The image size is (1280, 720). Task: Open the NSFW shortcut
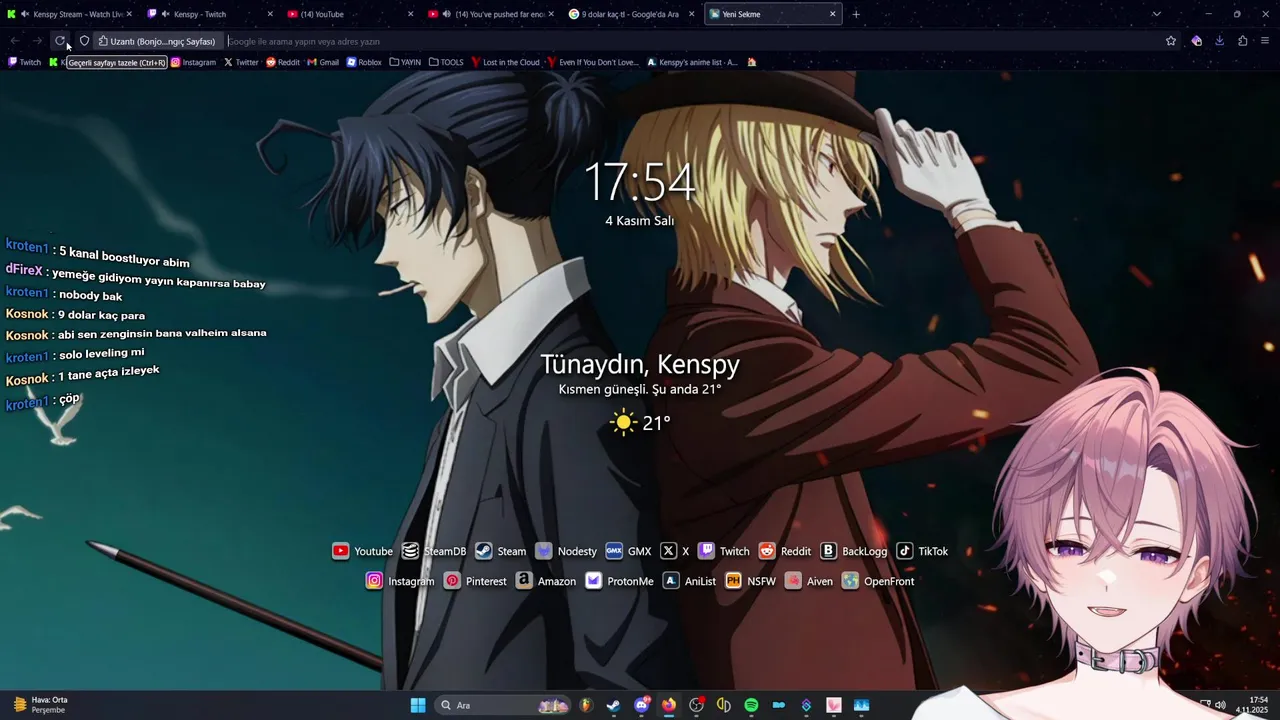tap(751, 581)
